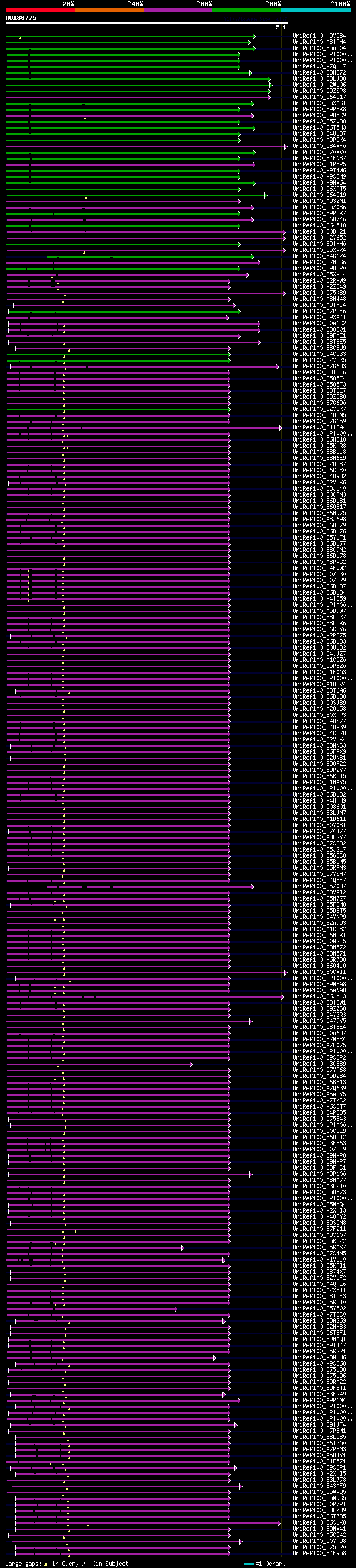The height and width of the screenshot is (1568, 356).
Task: Open hit UniRef100_Q4CQ33
Action: point(319,354)
